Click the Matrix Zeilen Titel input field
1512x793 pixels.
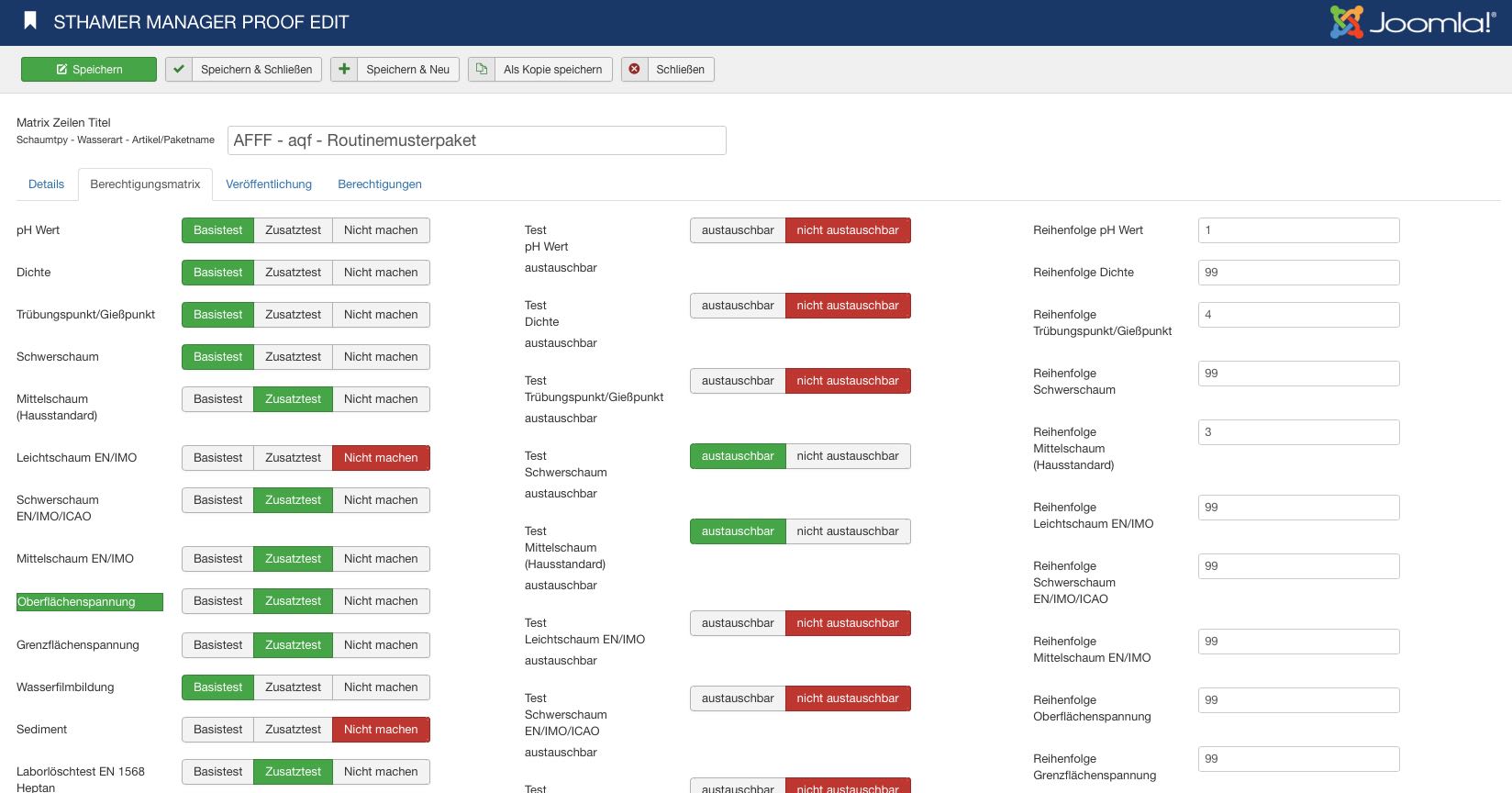[x=476, y=140]
